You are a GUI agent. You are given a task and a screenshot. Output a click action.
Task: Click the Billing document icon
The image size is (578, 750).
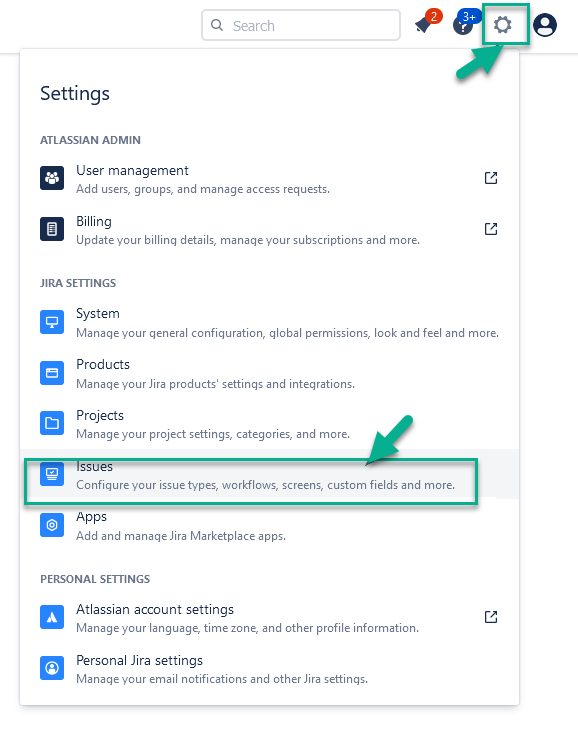[52, 229]
